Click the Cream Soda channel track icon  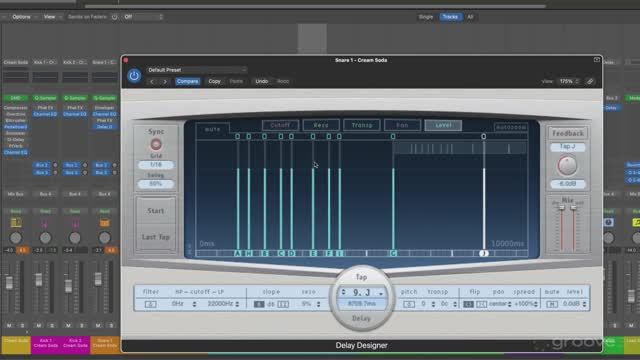point(16,223)
